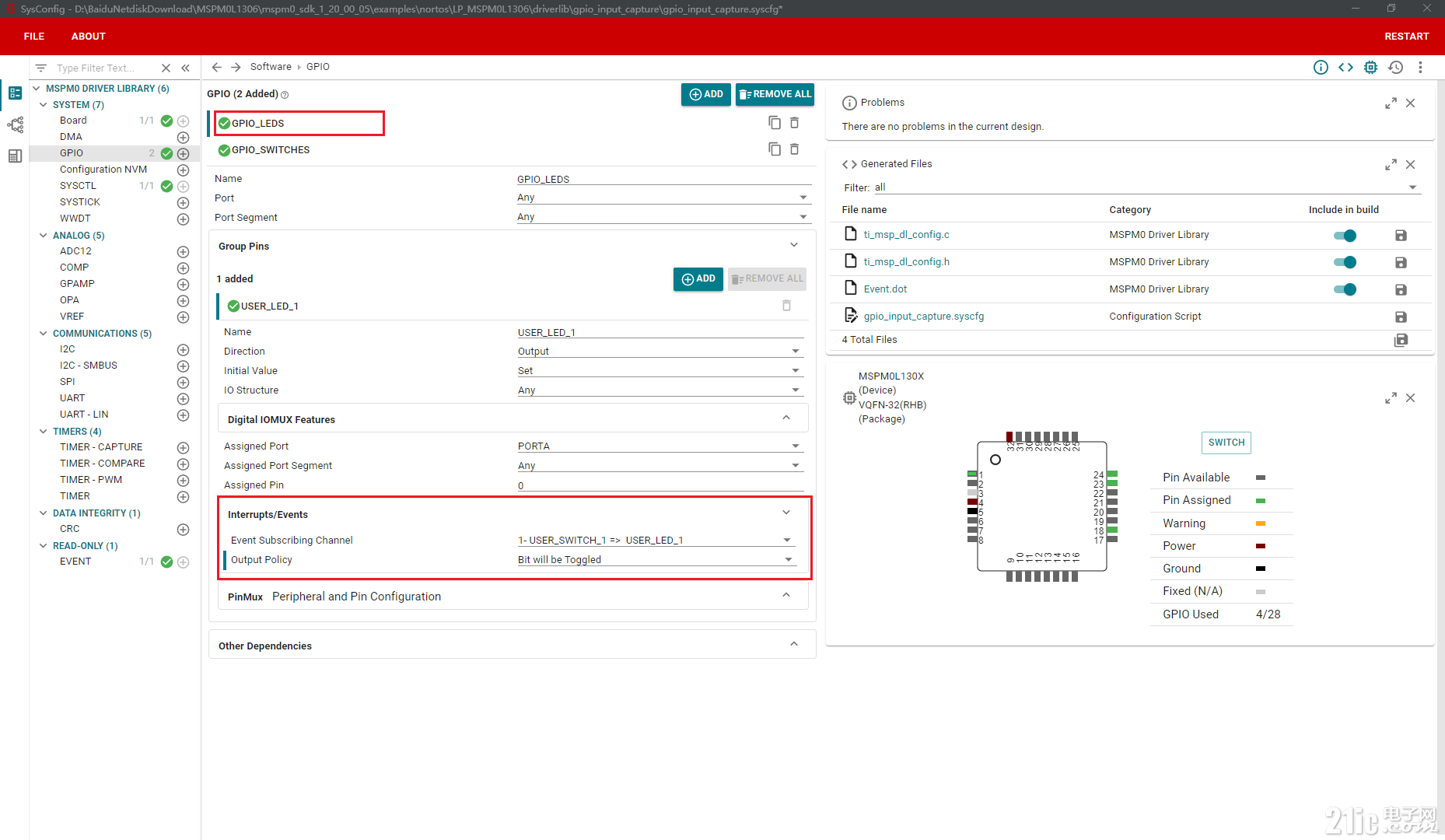Toggle include in build for ti_msp_dl_config.c

(1345, 236)
